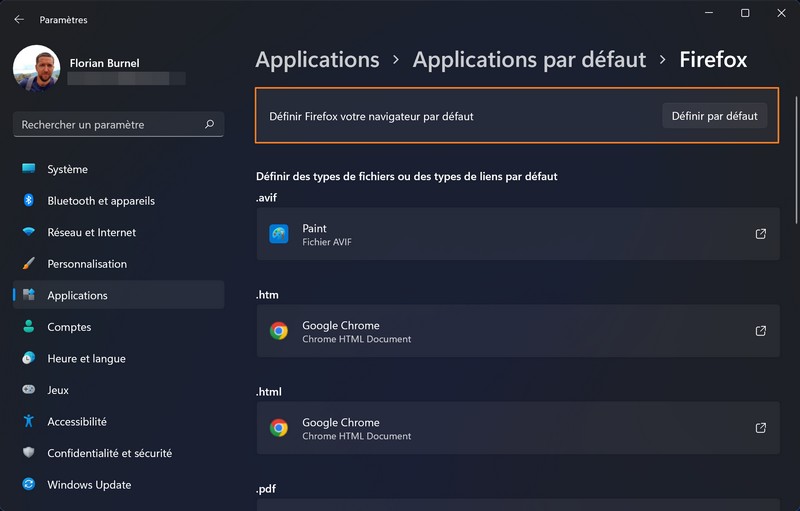Image resolution: width=800 pixels, height=511 pixels.
Task: Click the Jeux gamepad icon
Action: [29, 390]
